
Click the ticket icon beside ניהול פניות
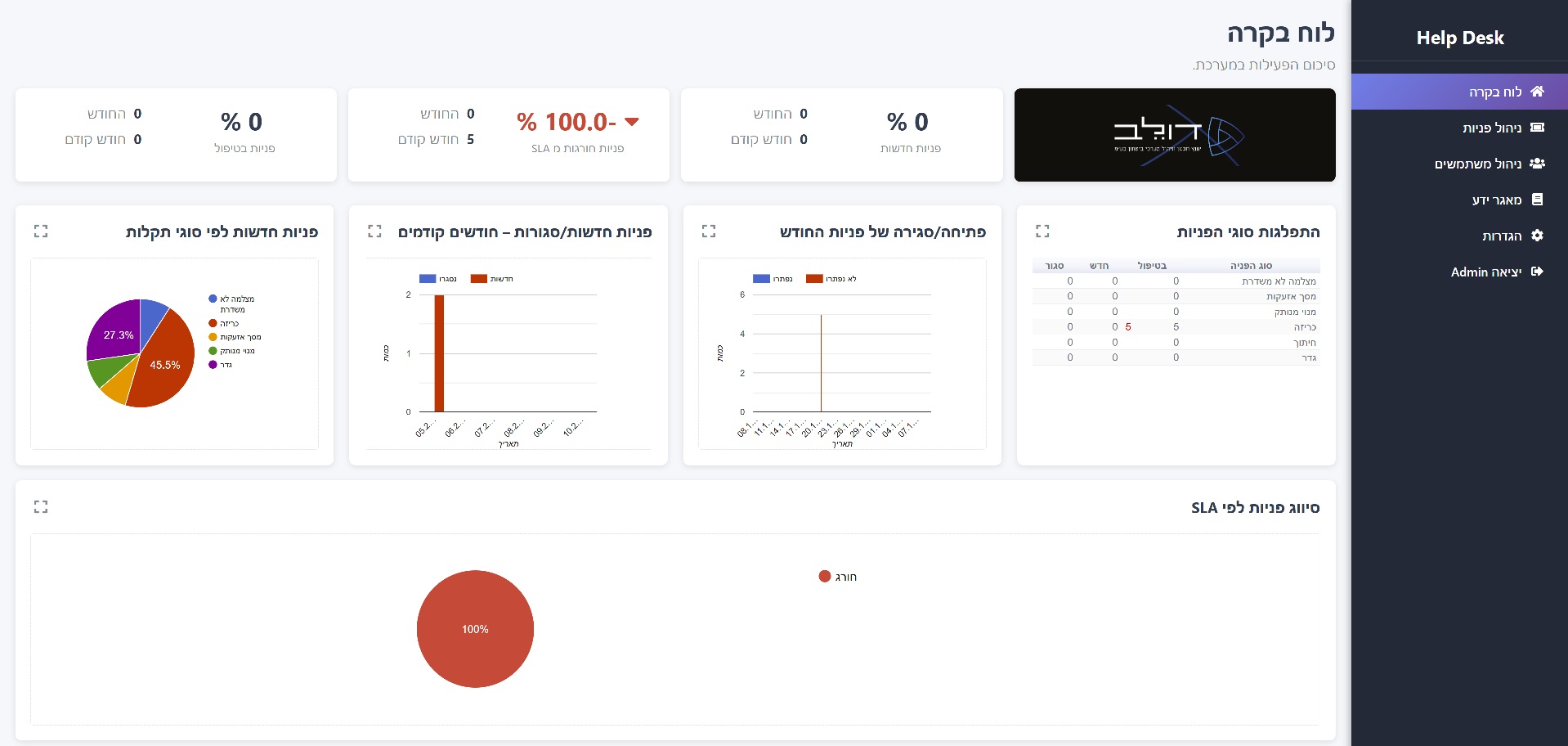[x=1537, y=128]
